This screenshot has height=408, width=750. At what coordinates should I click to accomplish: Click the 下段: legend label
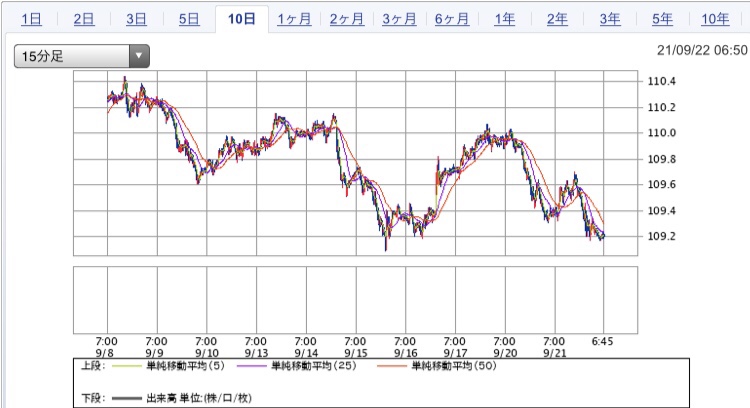pos(93,398)
